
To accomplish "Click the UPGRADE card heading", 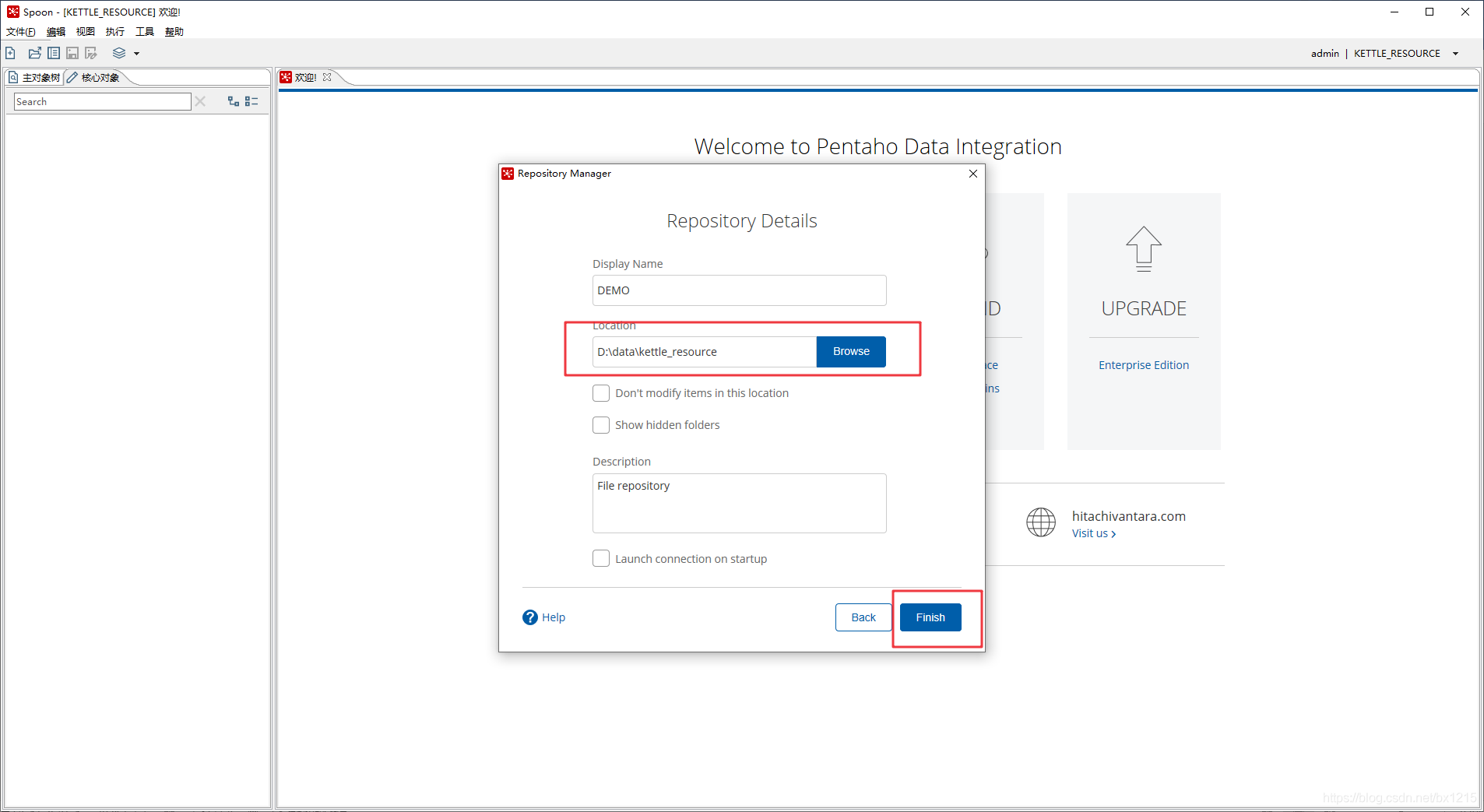I will pyautogui.click(x=1144, y=308).
